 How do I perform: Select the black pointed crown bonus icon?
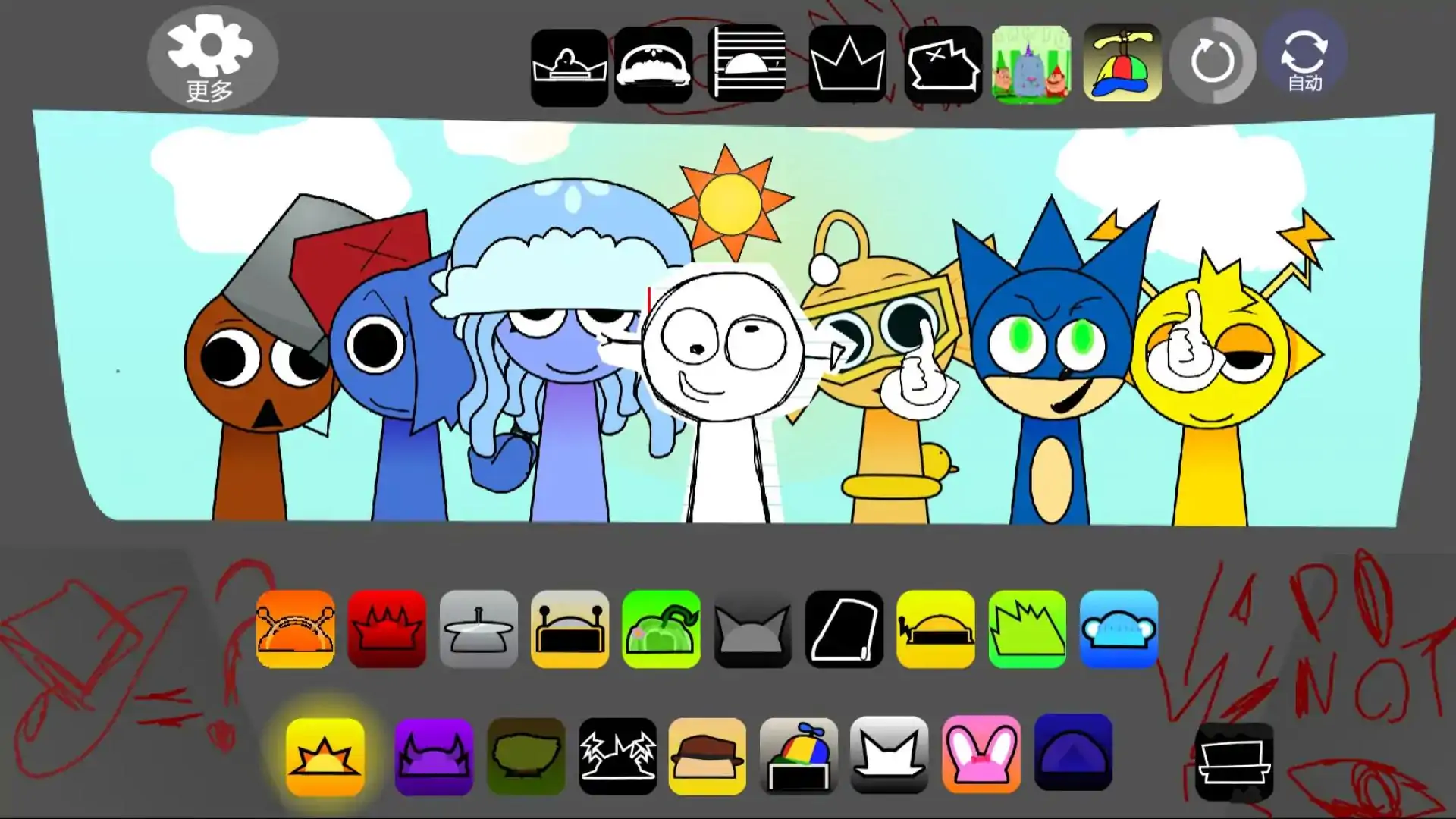click(x=848, y=64)
